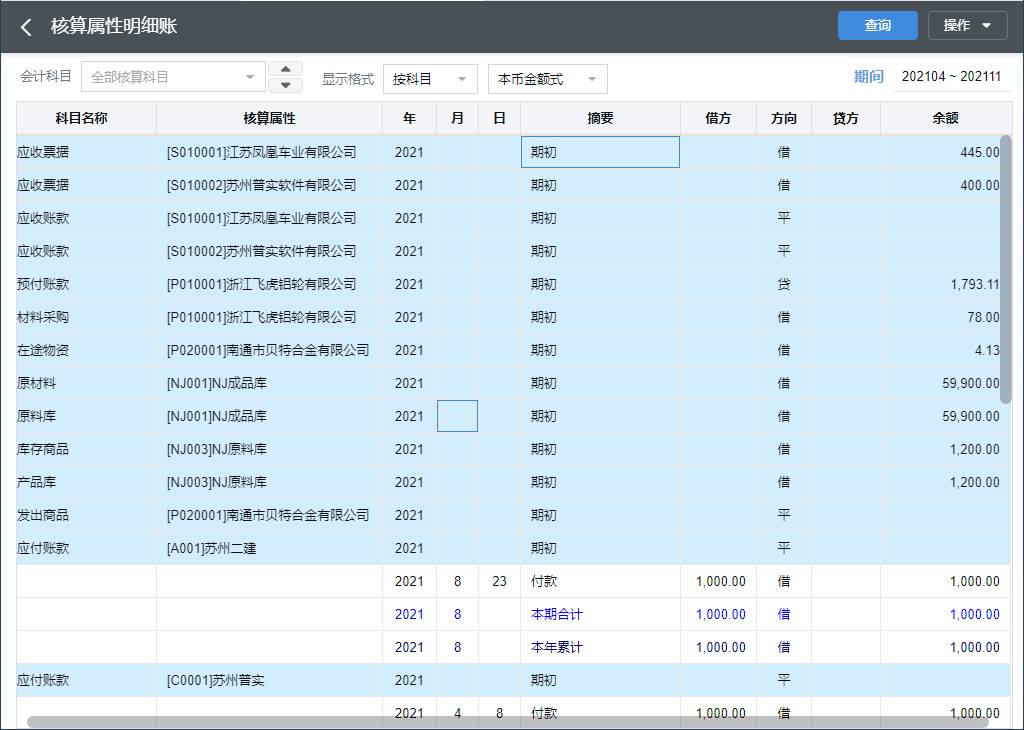Image resolution: width=1024 pixels, height=730 pixels.
Task: Select the 原材料 row name cell
Action: tap(86, 383)
